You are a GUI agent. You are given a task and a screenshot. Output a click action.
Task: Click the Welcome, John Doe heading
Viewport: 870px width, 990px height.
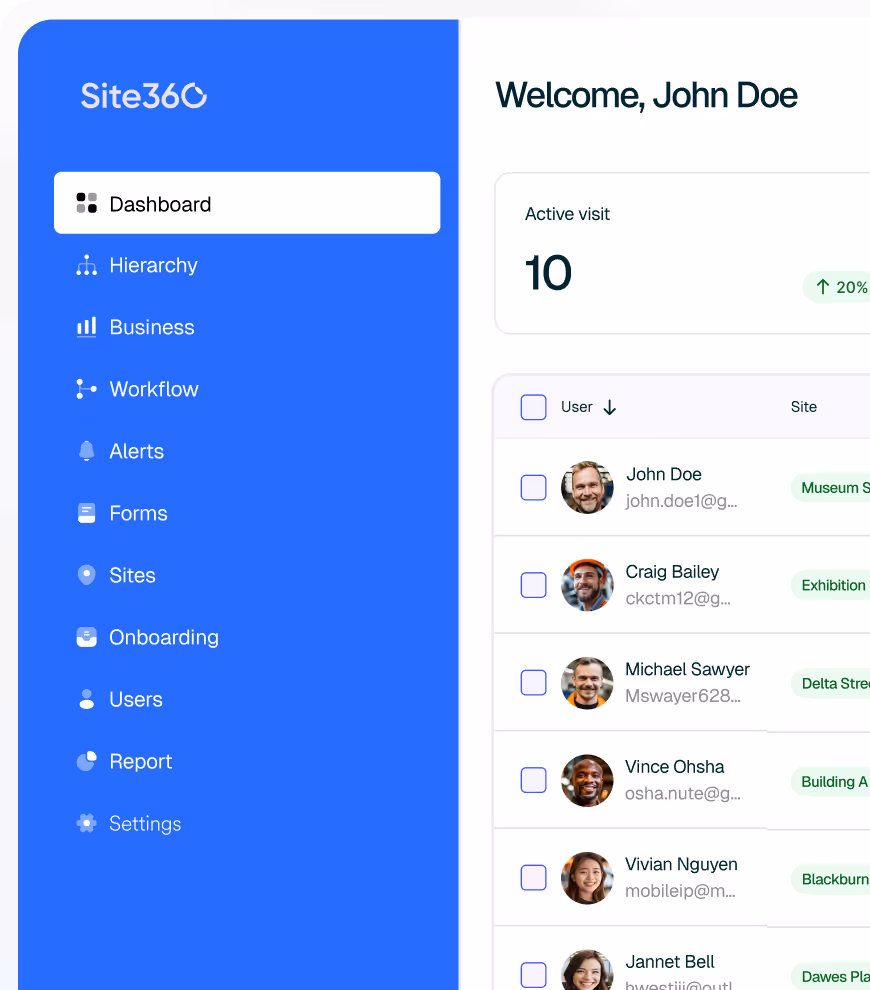point(646,95)
